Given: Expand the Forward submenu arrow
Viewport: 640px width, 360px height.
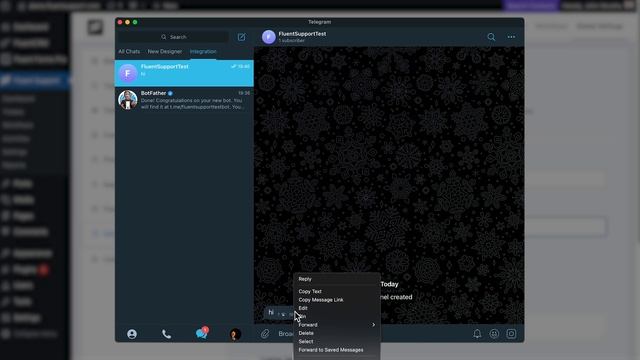Looking at the screenshot, I should click(373, 325).
